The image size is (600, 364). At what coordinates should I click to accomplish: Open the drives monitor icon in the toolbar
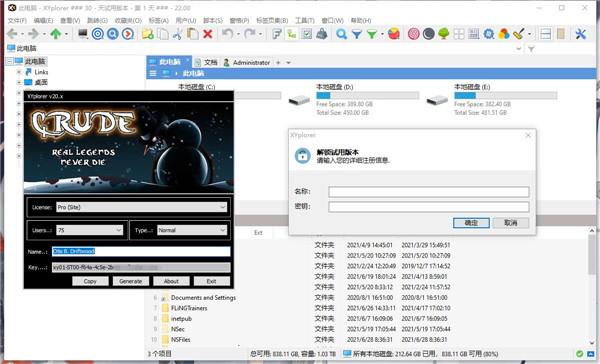[83, 34]
